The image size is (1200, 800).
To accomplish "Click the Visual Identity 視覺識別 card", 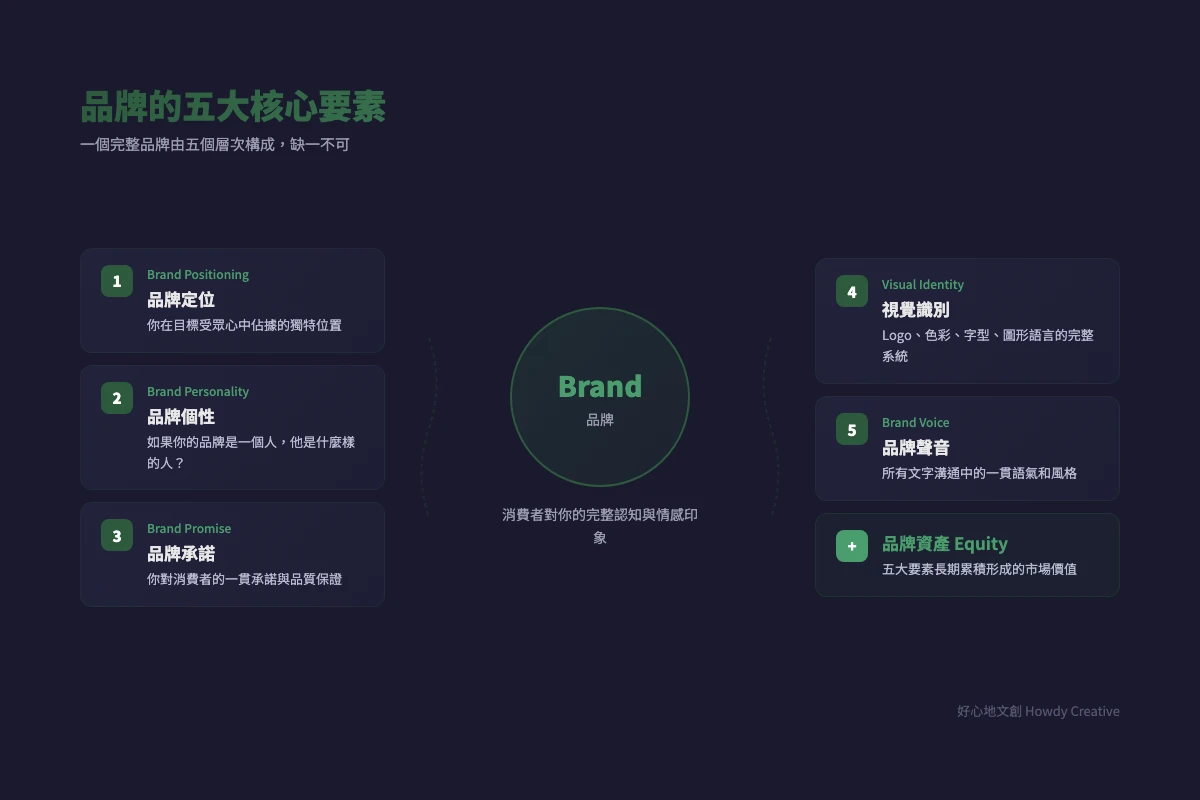I will point(967,320).
